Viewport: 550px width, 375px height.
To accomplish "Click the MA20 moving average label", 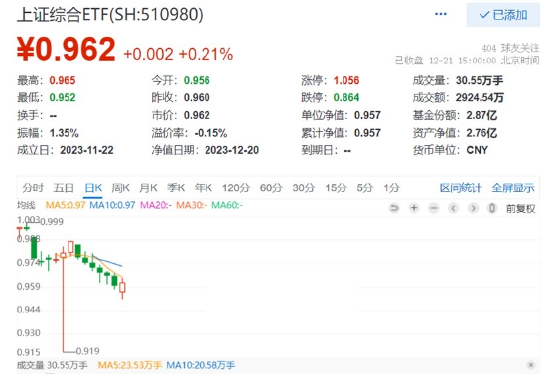I will (156, 205).
